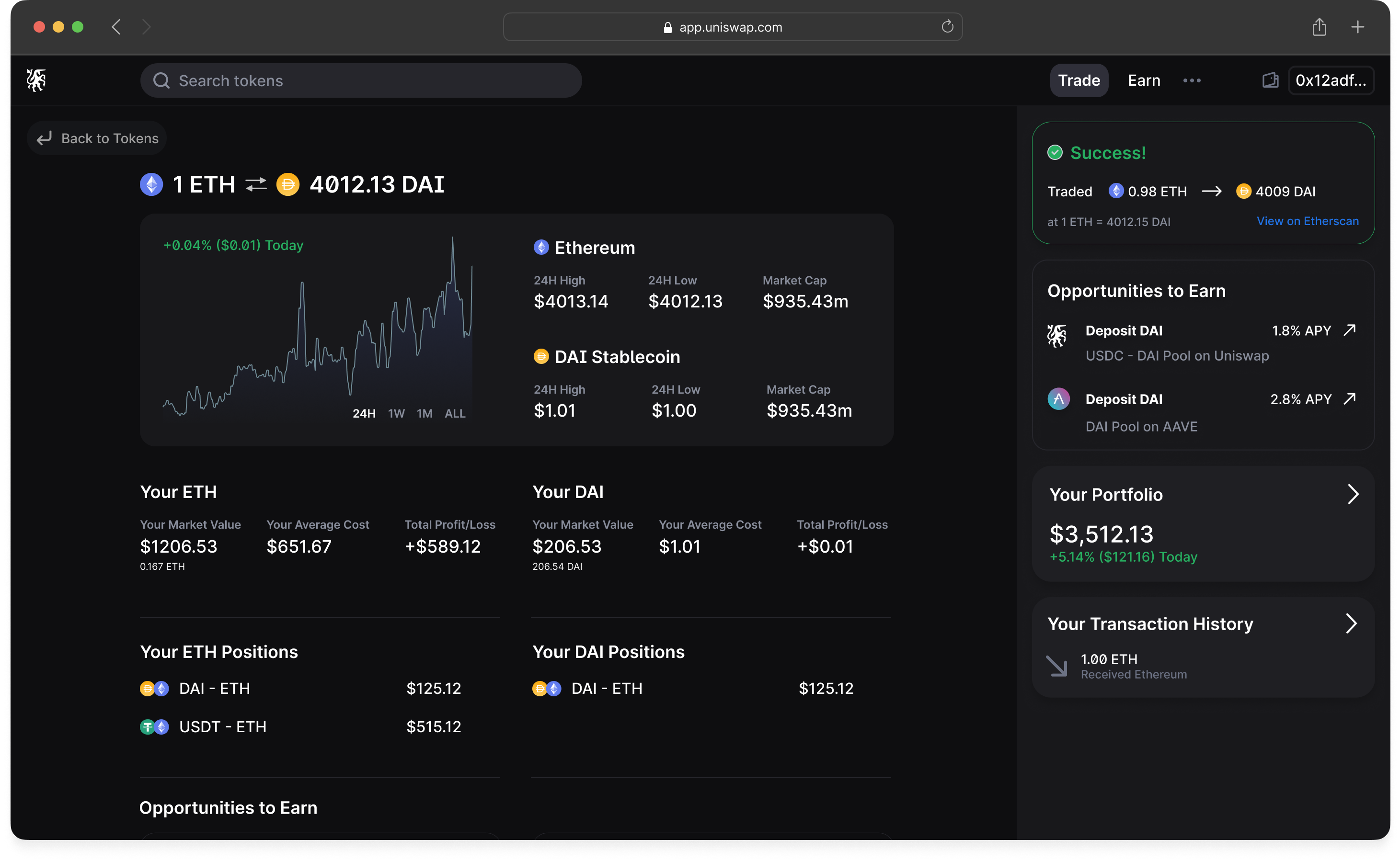Go back to Tokens

tap(98, 138)
